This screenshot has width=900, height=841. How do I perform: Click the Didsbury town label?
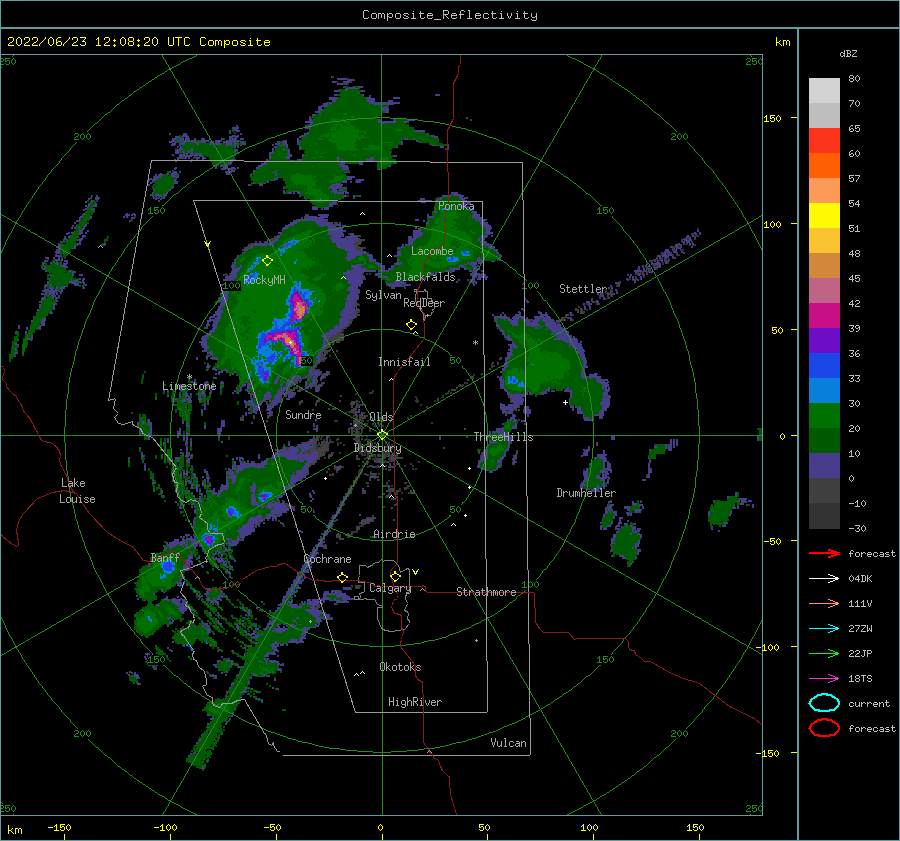(x=377, y=448)
